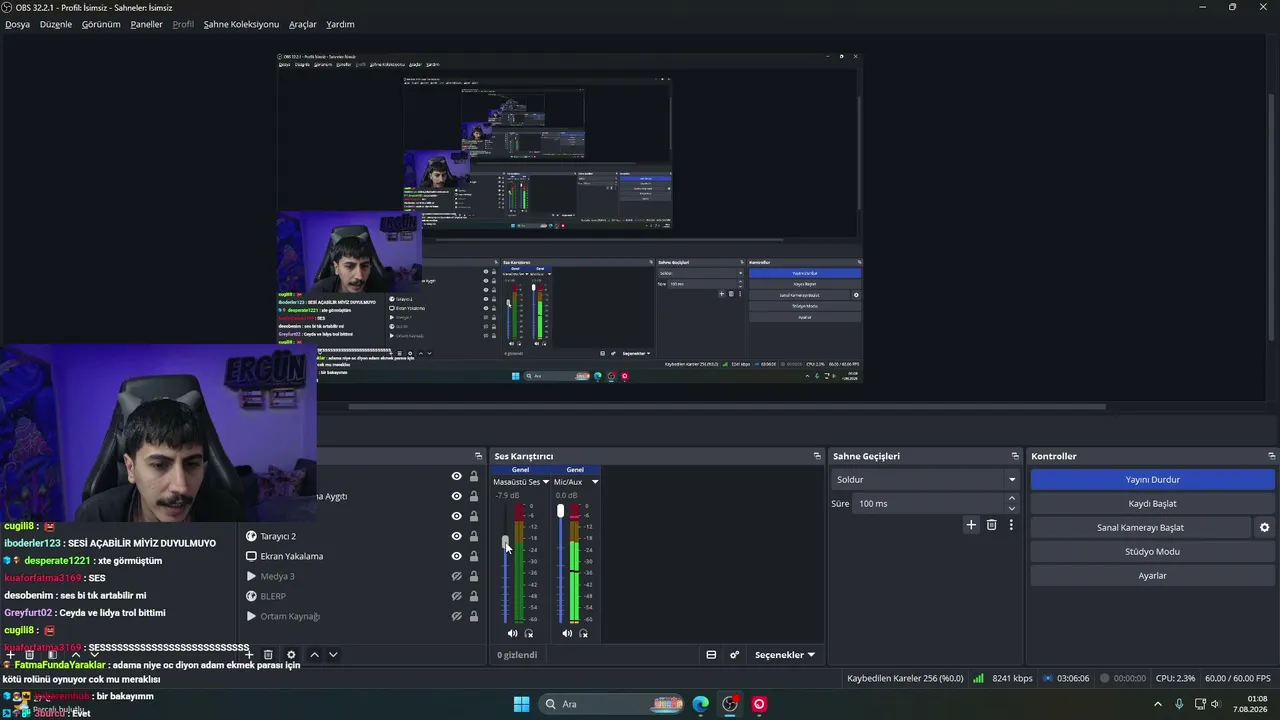Show hidden system tray icons chevron

click(x=1158, y=704)
